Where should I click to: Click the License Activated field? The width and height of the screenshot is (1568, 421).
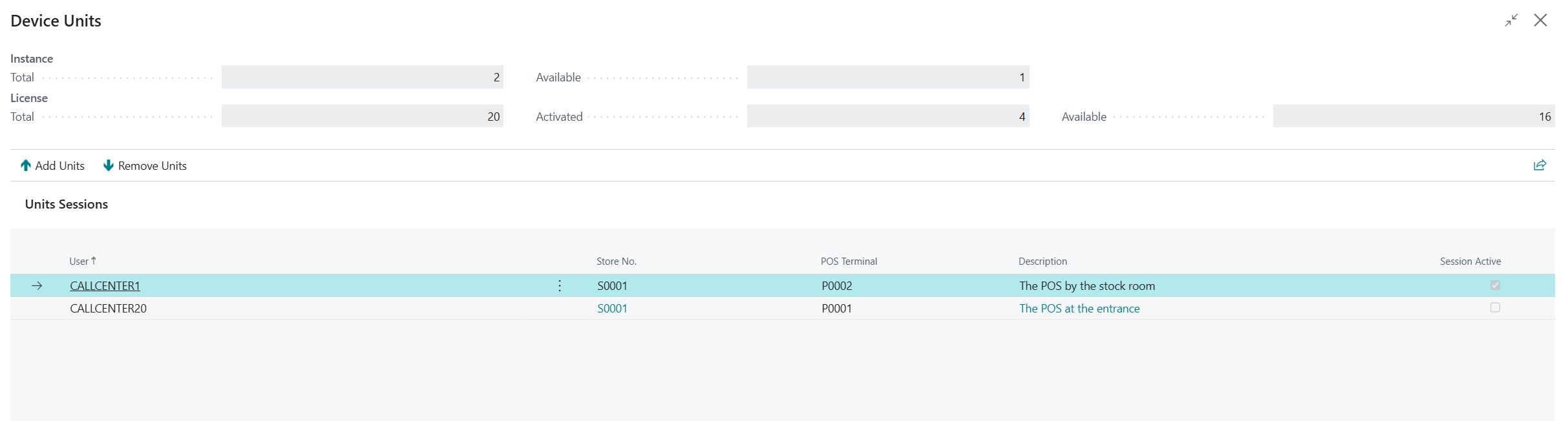887,117
